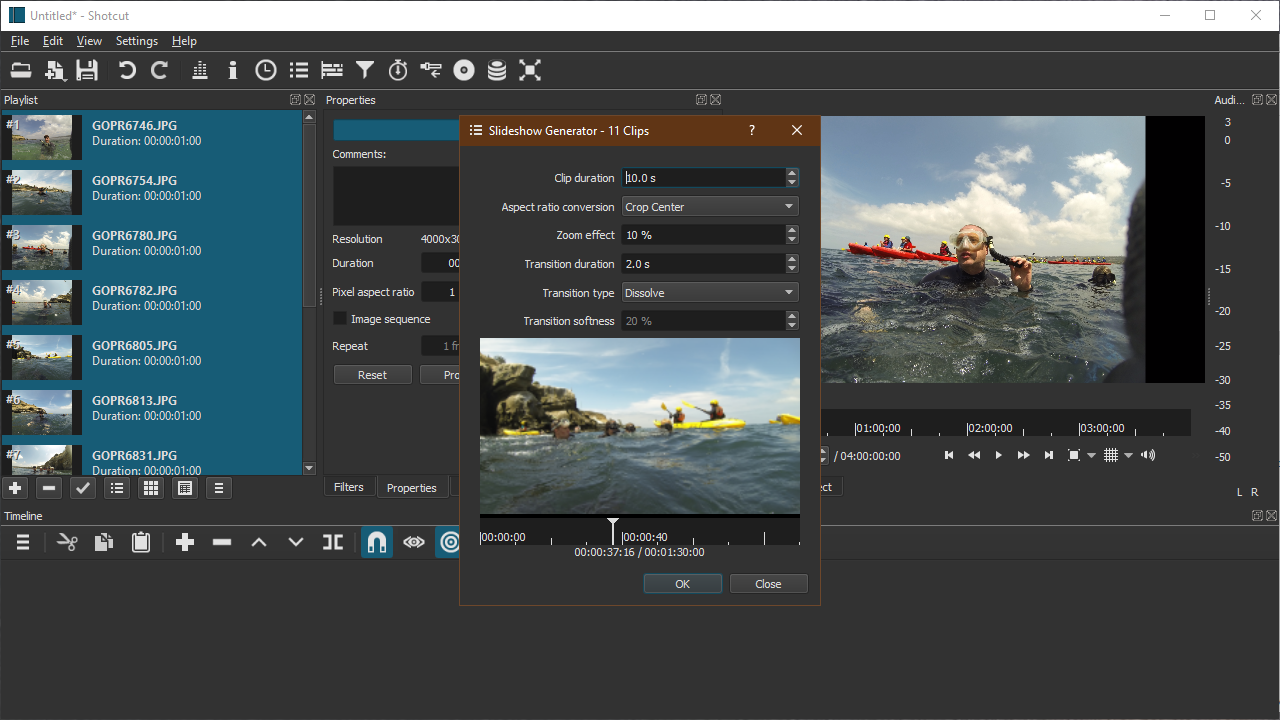
Task: Ripple delete with timeline minus icon
Action: 222,542
